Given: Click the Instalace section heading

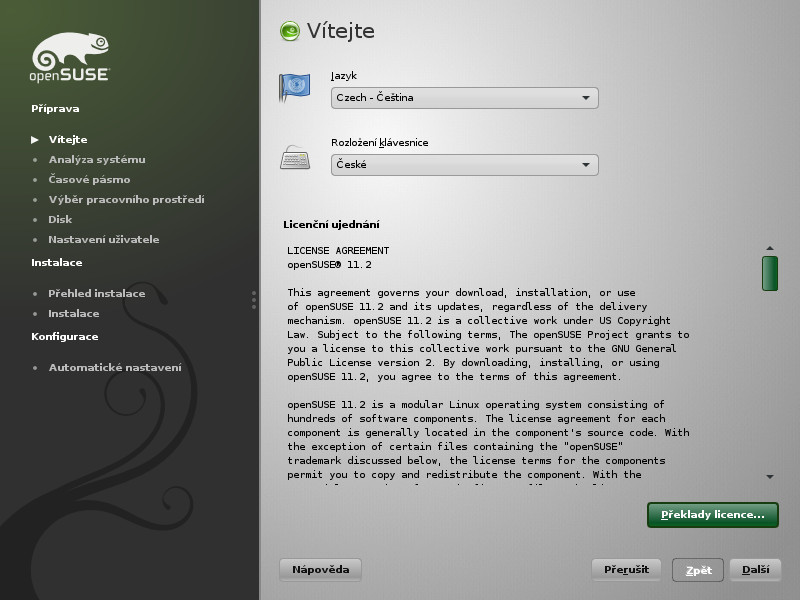Looking at the screenshot, I should click(57, 263).
